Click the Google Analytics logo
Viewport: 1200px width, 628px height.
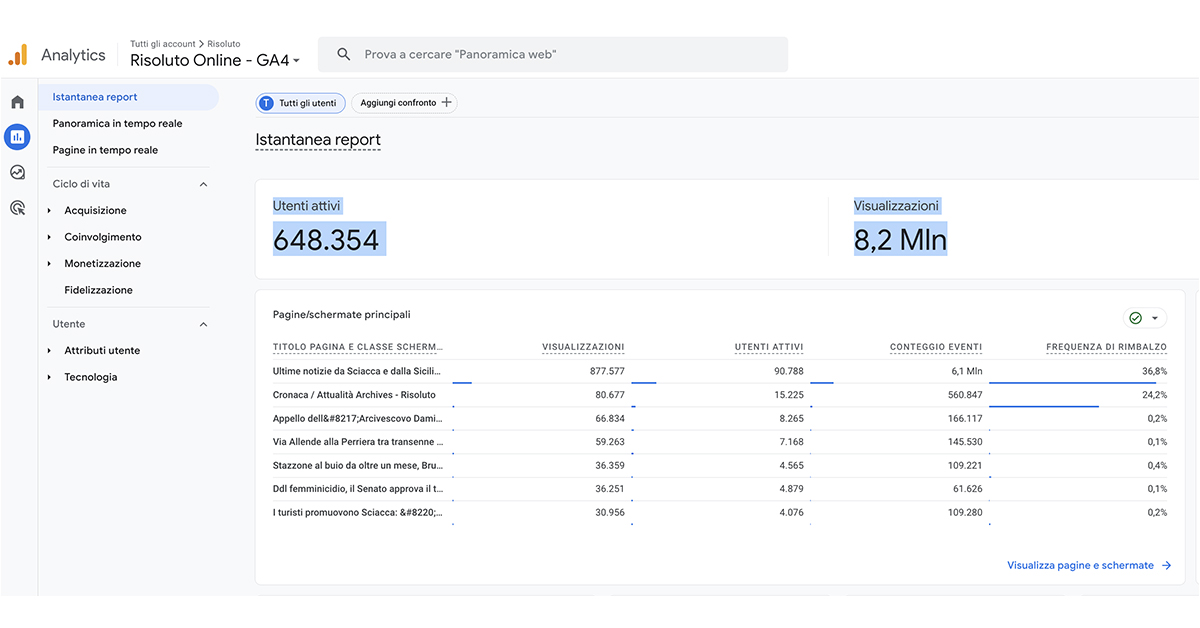(18, 55)
